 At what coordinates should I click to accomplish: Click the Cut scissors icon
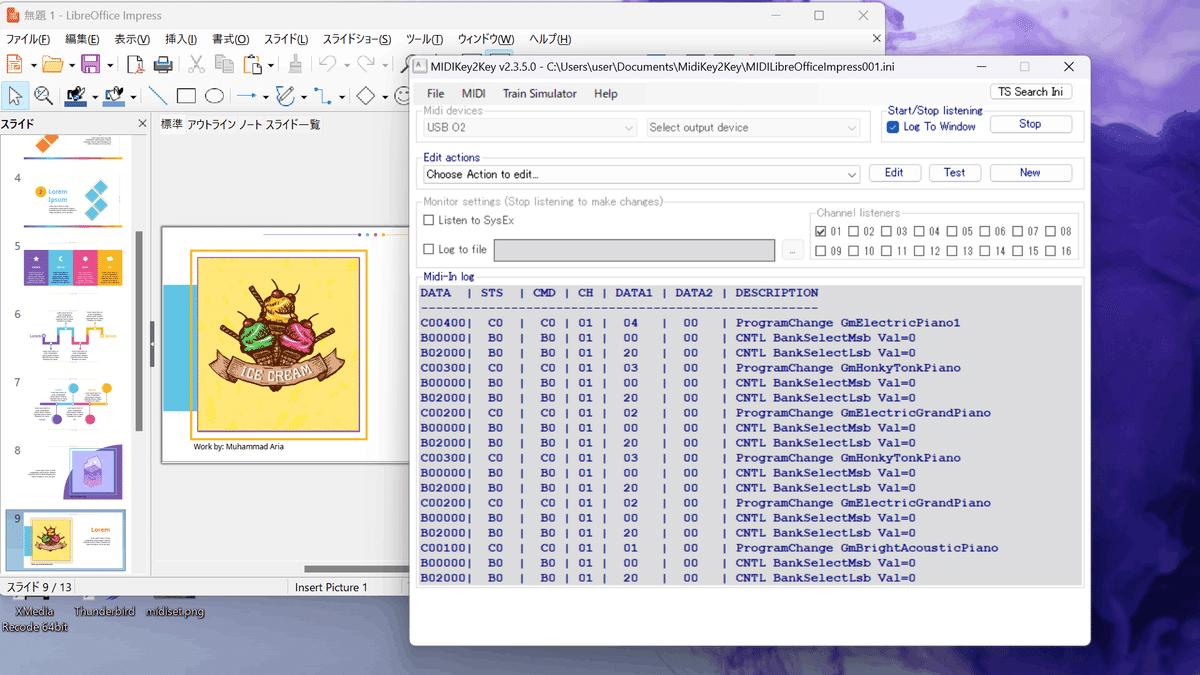tap(196, 65)
